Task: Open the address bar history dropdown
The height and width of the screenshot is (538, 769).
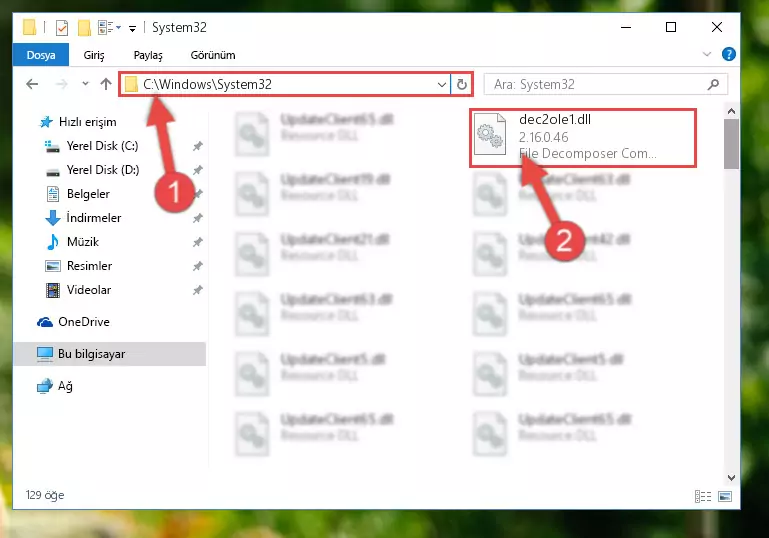Action: [x=441, y=84]
